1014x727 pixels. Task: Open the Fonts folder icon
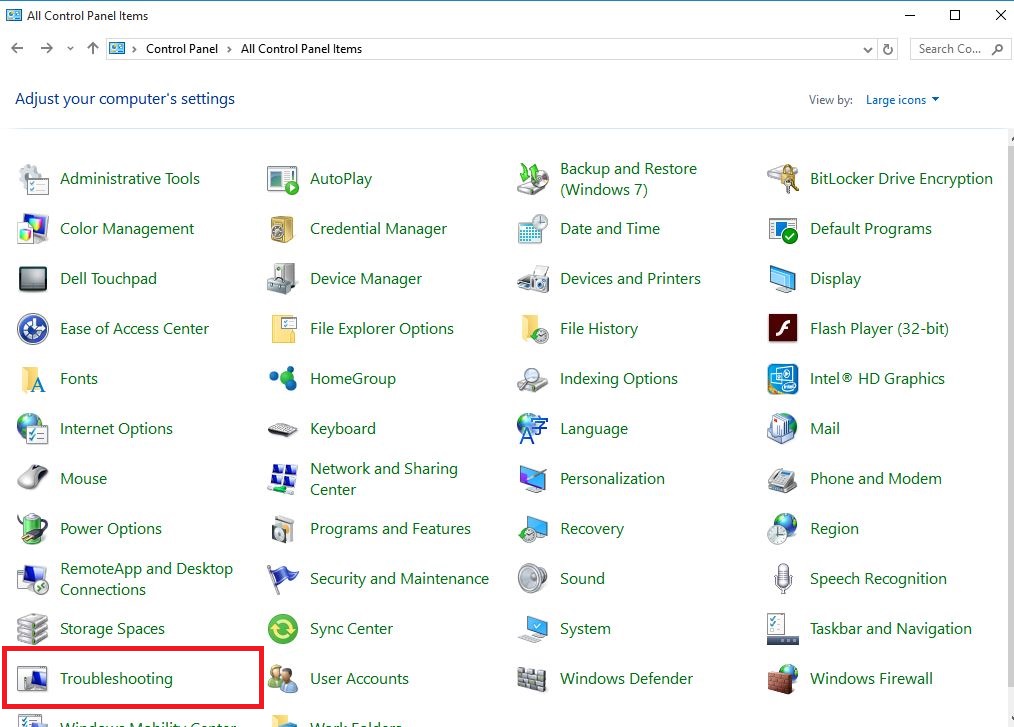pos(33,379)
